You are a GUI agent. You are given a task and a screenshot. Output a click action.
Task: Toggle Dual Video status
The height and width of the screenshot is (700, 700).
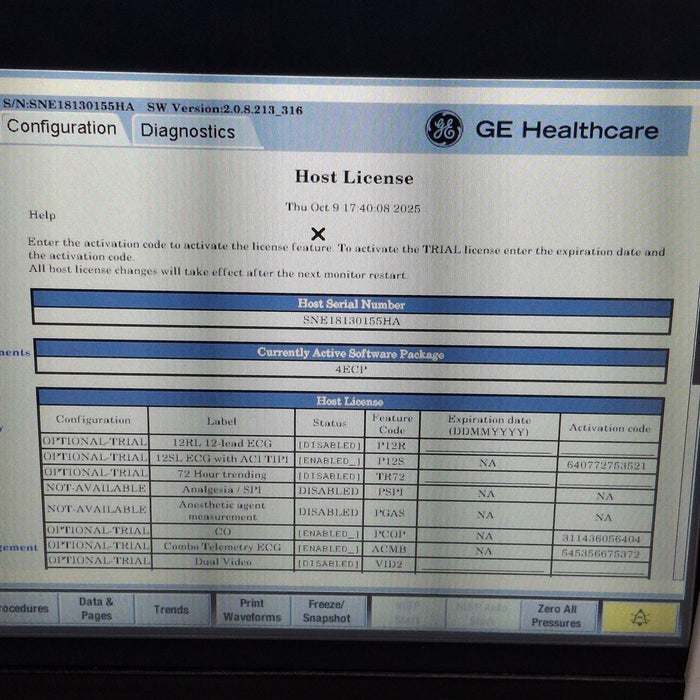coord(328,563)
